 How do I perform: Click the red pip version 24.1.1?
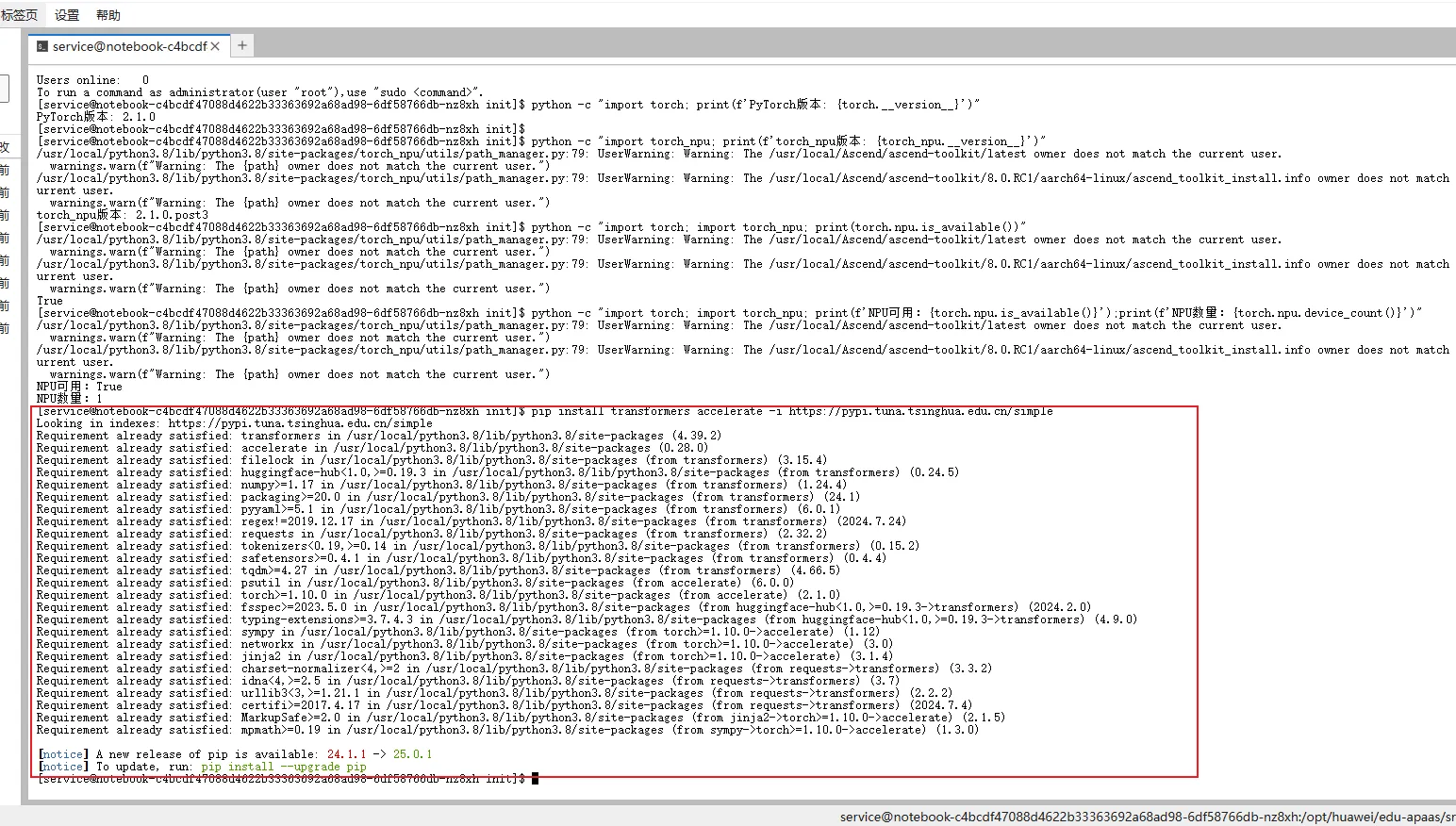click(347, 754)
